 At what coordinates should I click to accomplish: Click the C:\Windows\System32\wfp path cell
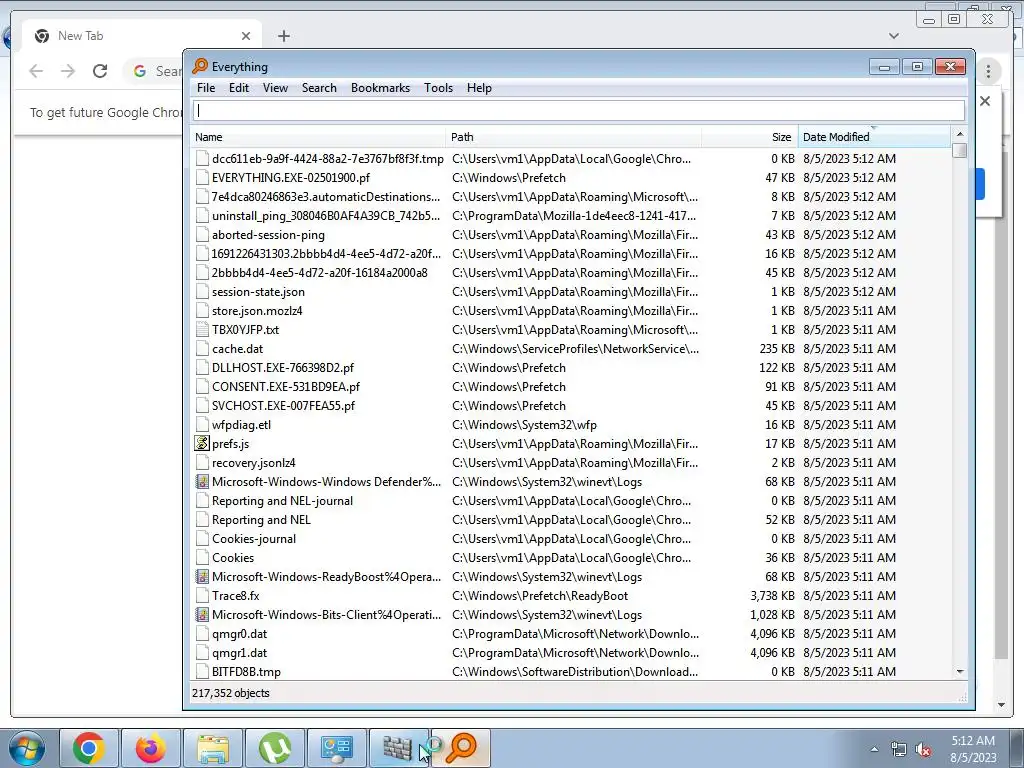[524, 424]
